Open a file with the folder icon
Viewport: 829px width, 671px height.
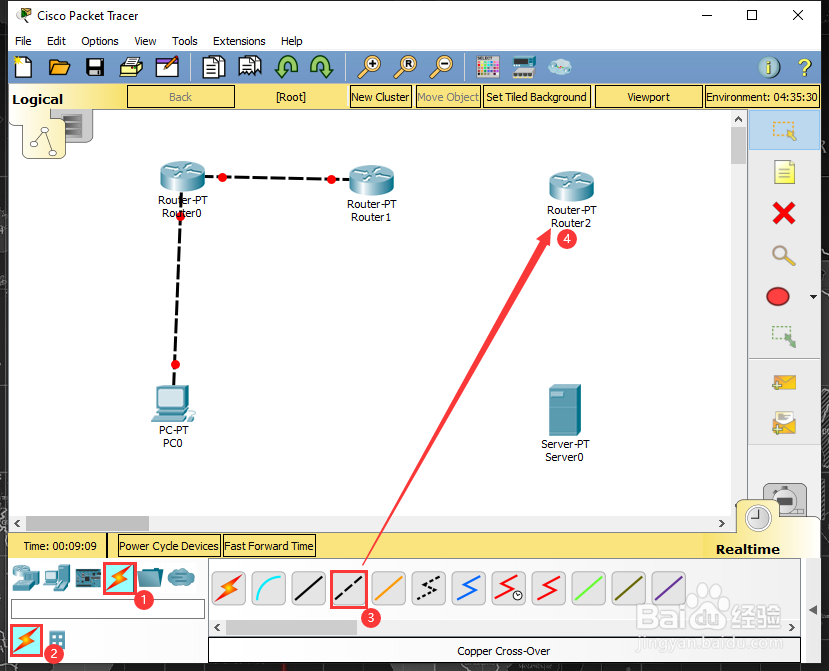[x=59, y=67]
